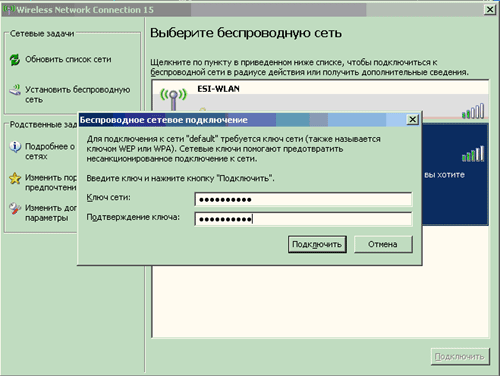Click signal bars of selected default network
500x376 pixels.
coord(473,154)
